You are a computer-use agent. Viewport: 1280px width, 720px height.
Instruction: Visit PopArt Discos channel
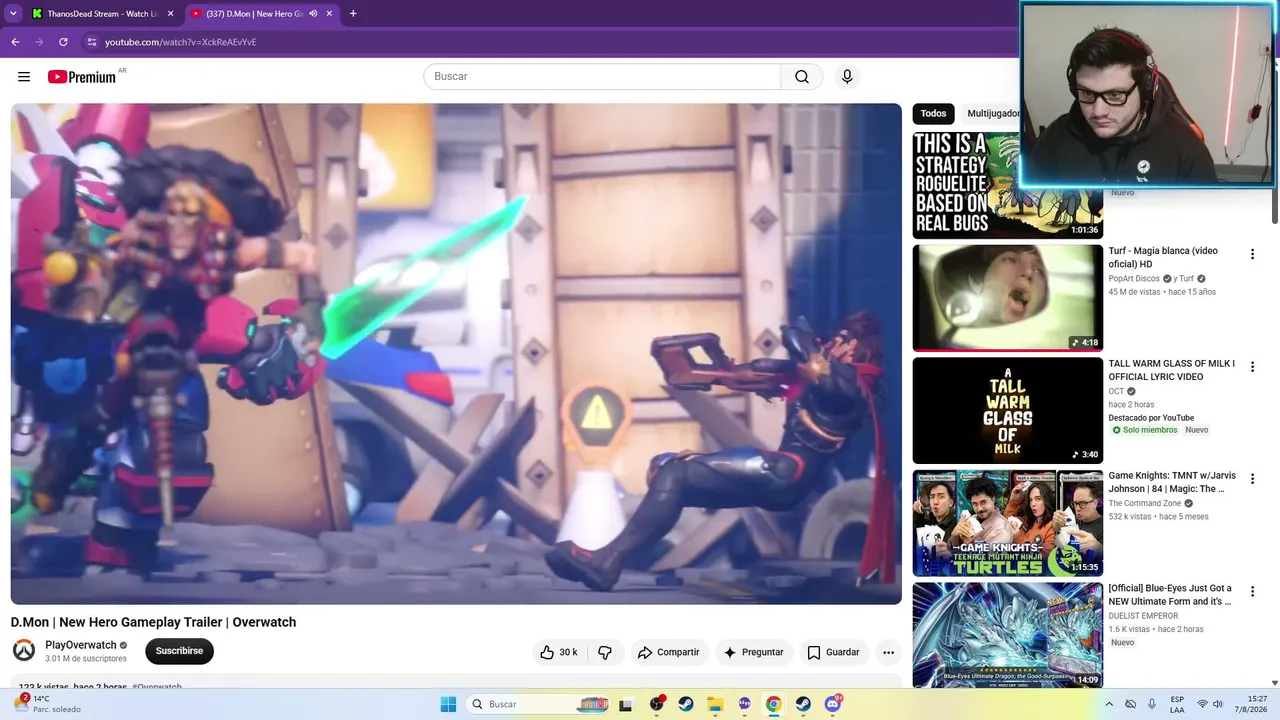[1134, 279]
